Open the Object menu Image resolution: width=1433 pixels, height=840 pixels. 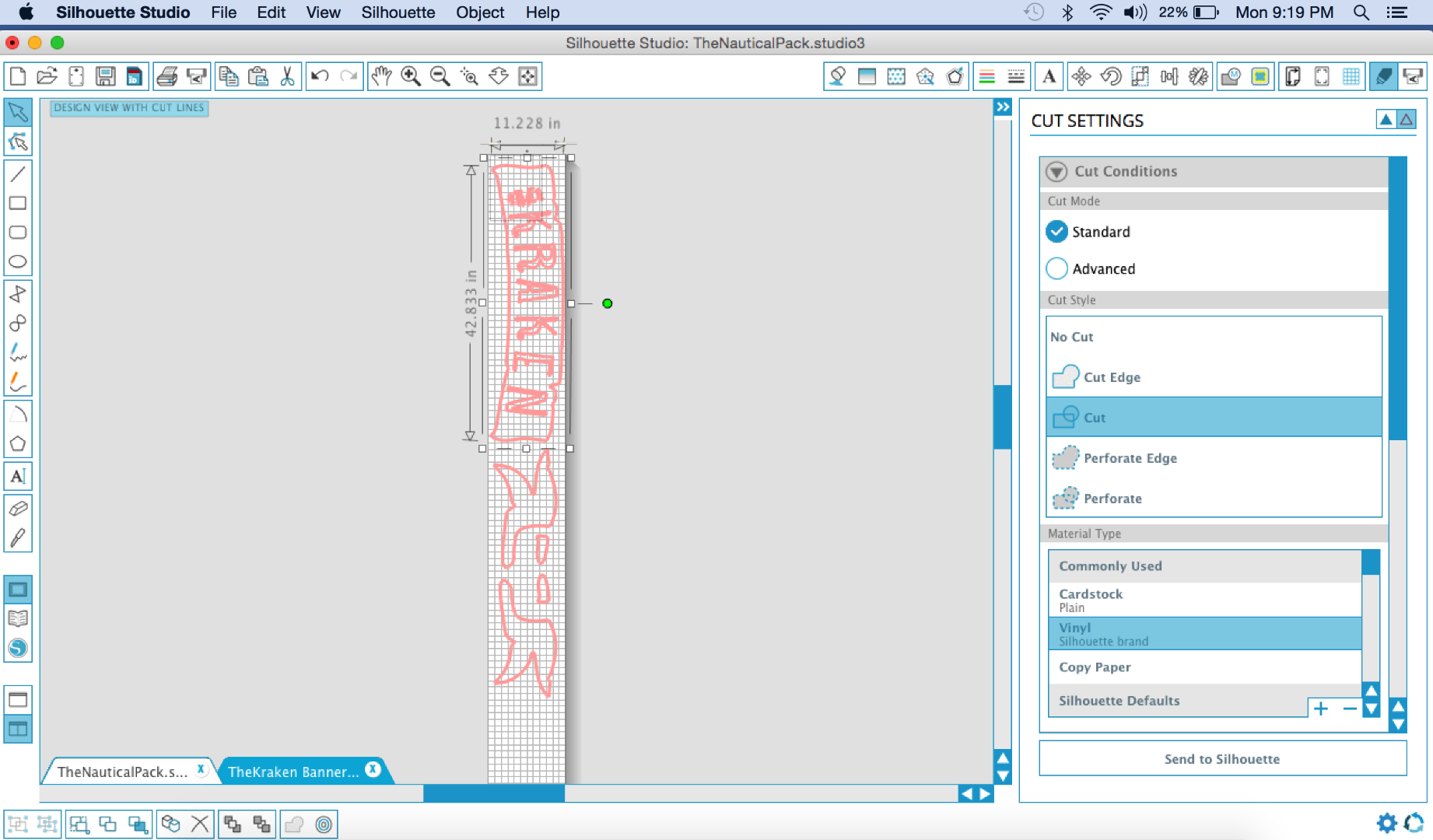(x=480, y=12)
